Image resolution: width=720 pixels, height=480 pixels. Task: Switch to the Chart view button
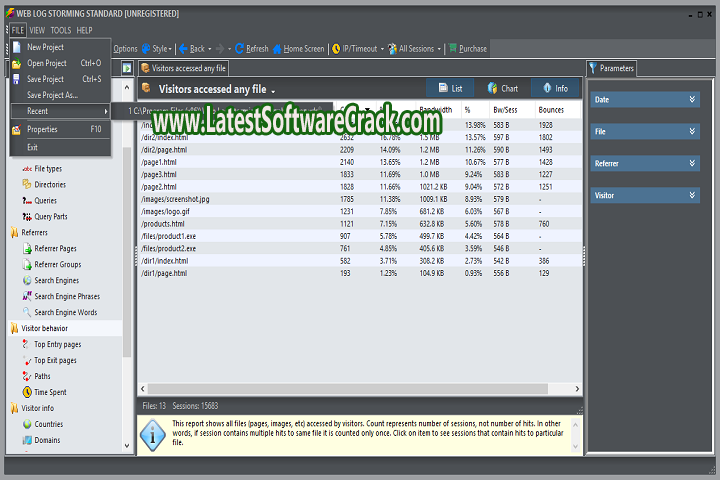pos(503,88)
